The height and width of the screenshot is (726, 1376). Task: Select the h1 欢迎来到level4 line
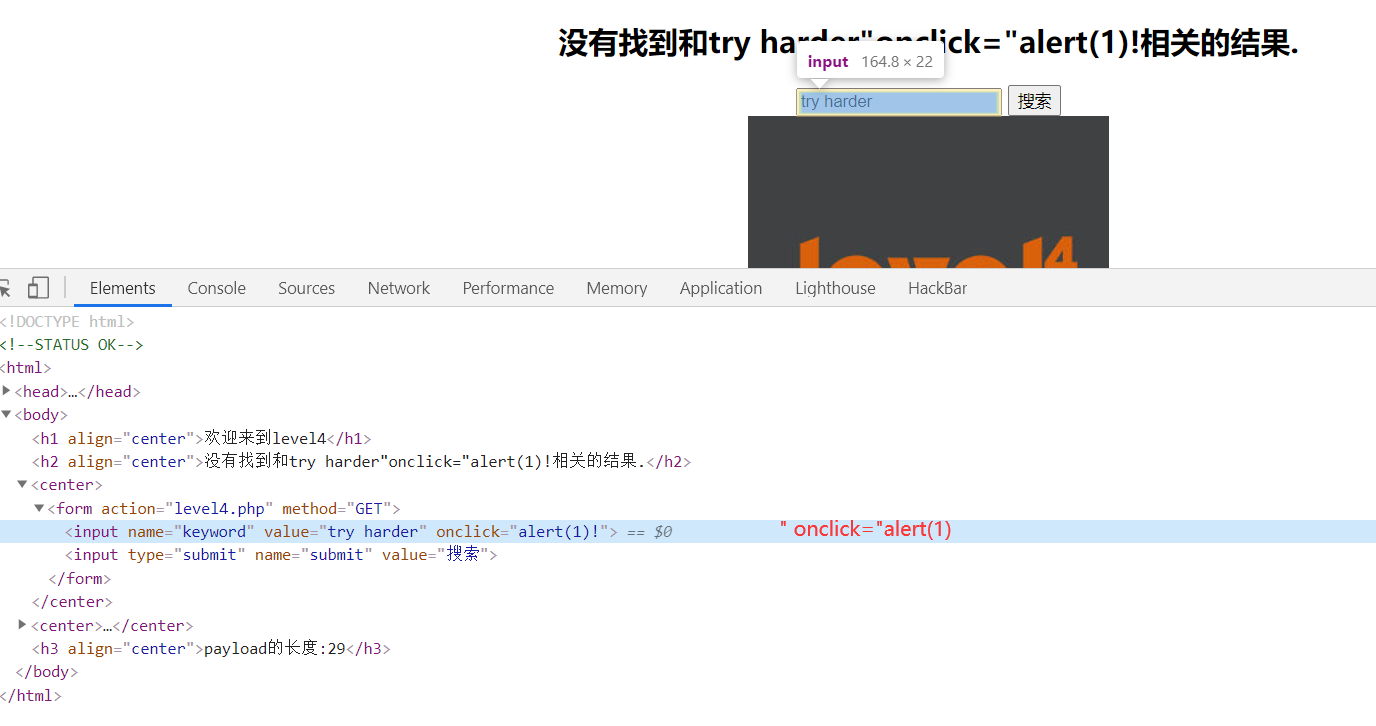coord(201,438)
